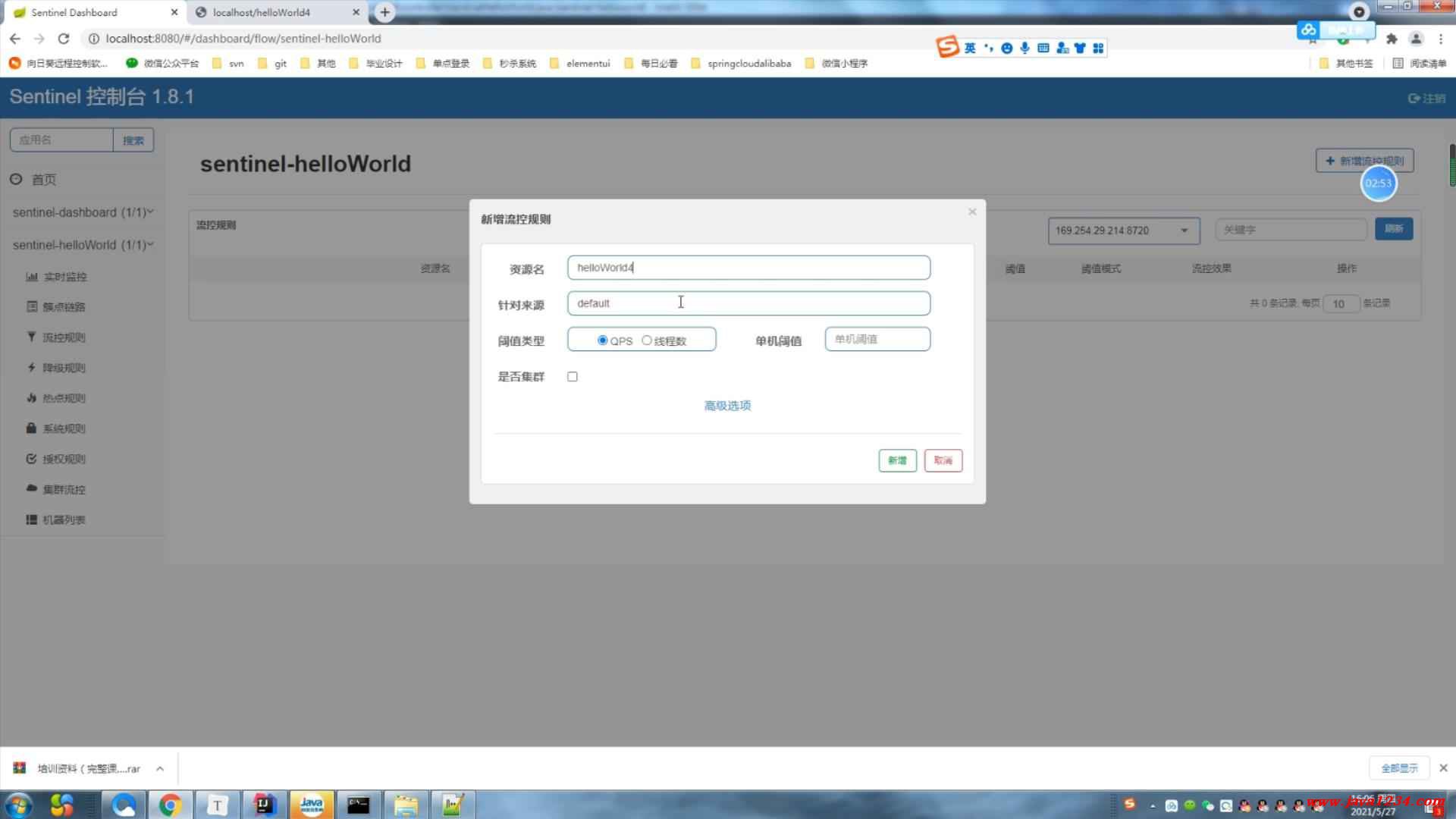Open 授权规则 in the sidebar
Viewport: 1456px width, 819px height.
(x=57, y=459)
